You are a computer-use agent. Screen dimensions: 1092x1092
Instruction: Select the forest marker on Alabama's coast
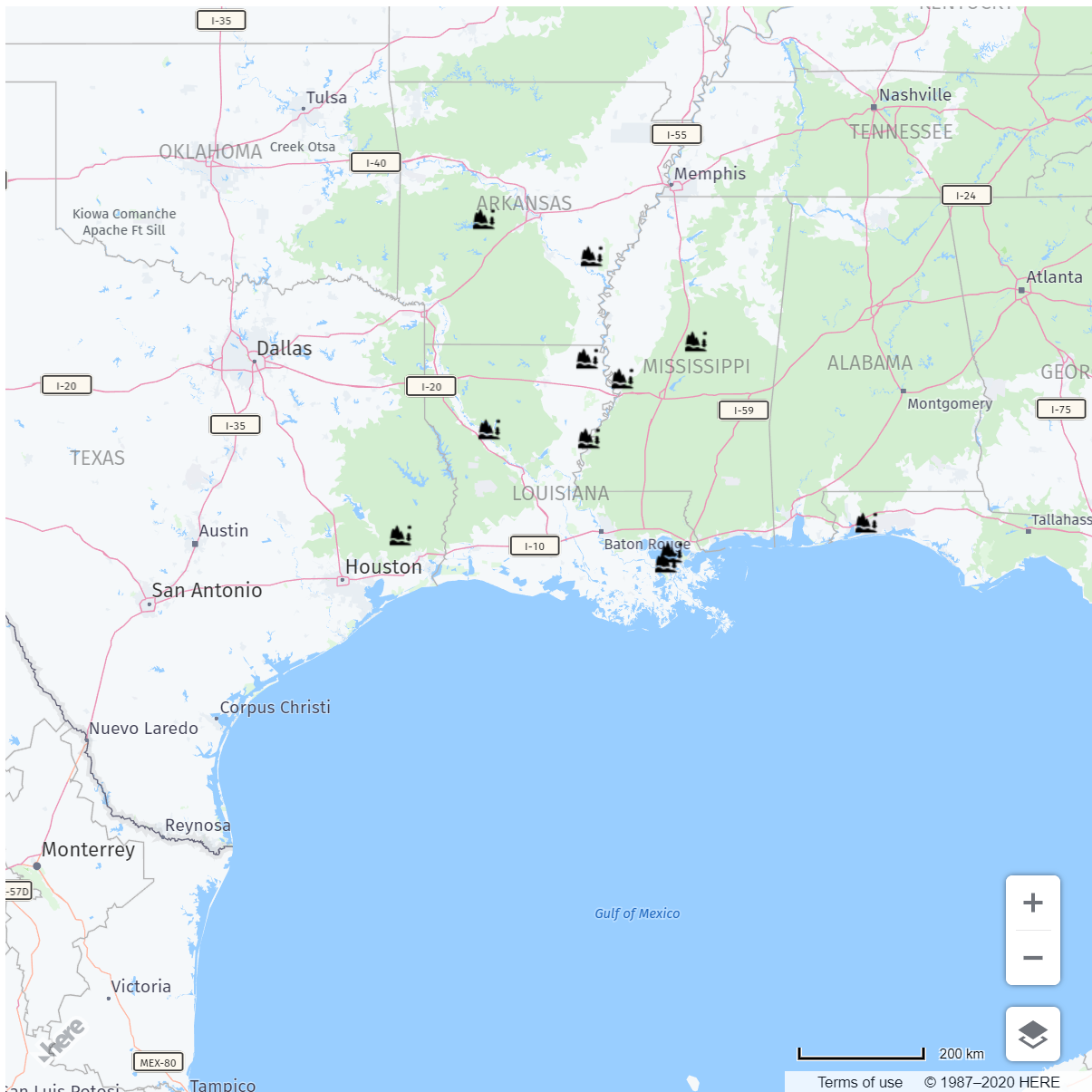coord(866,523)
